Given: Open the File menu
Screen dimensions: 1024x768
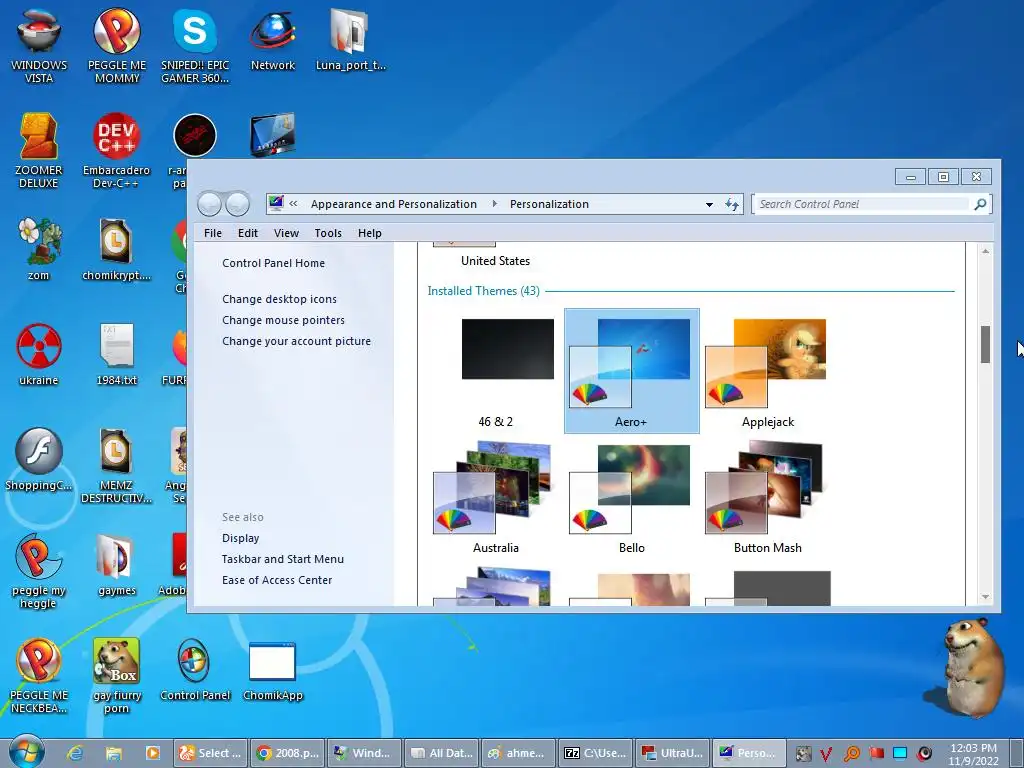Looking at the screenshot, I should pyautogui.click(x=212, y=233).
